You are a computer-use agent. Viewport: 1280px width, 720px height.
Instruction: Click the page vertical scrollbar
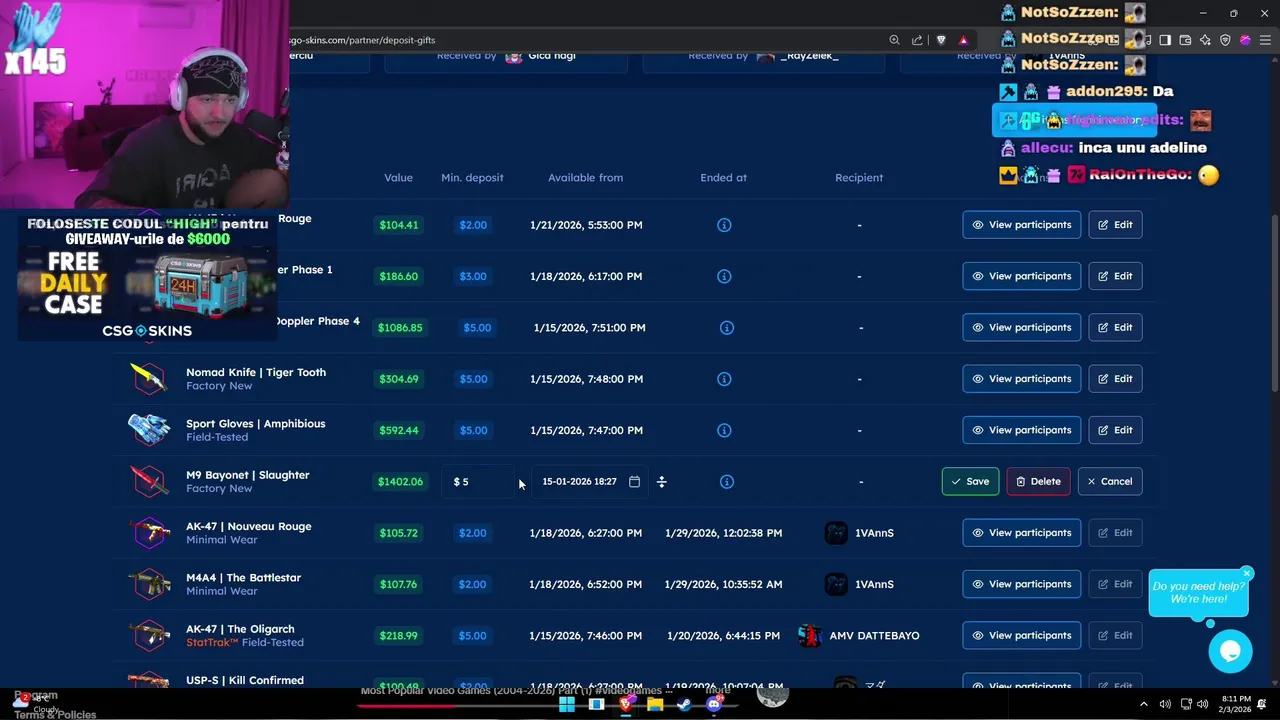(1274, 303)
